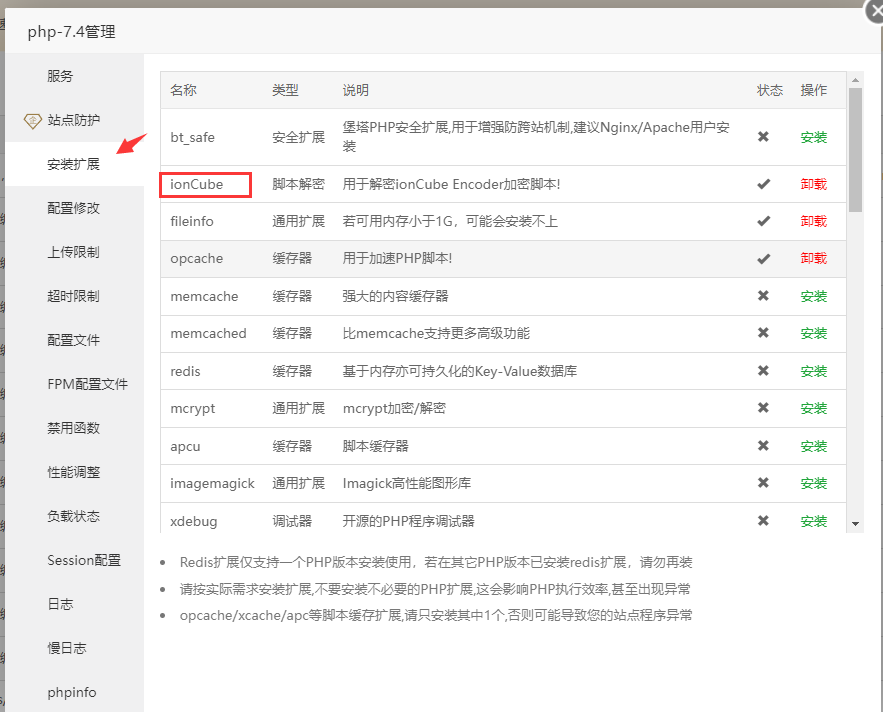The image size is (883, 712).
Task: Install the memcache extension
Action: point(814,296)
